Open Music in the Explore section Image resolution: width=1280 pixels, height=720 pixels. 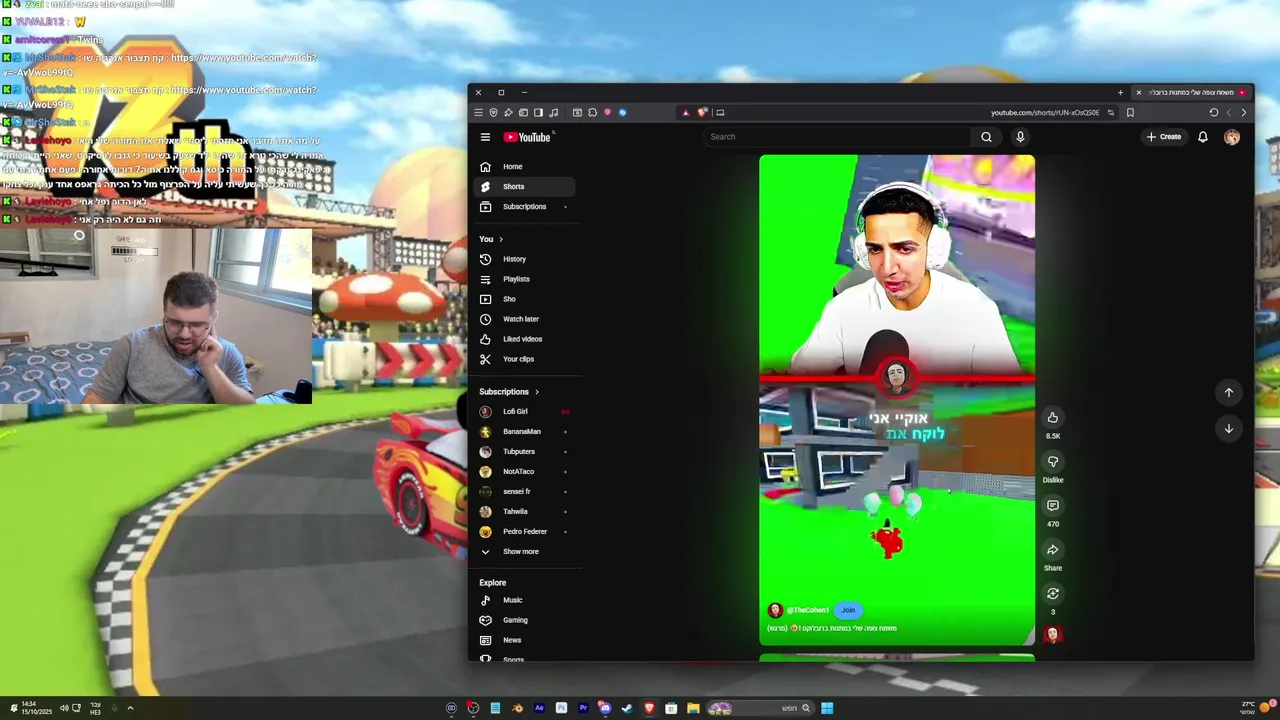[525, 600]
